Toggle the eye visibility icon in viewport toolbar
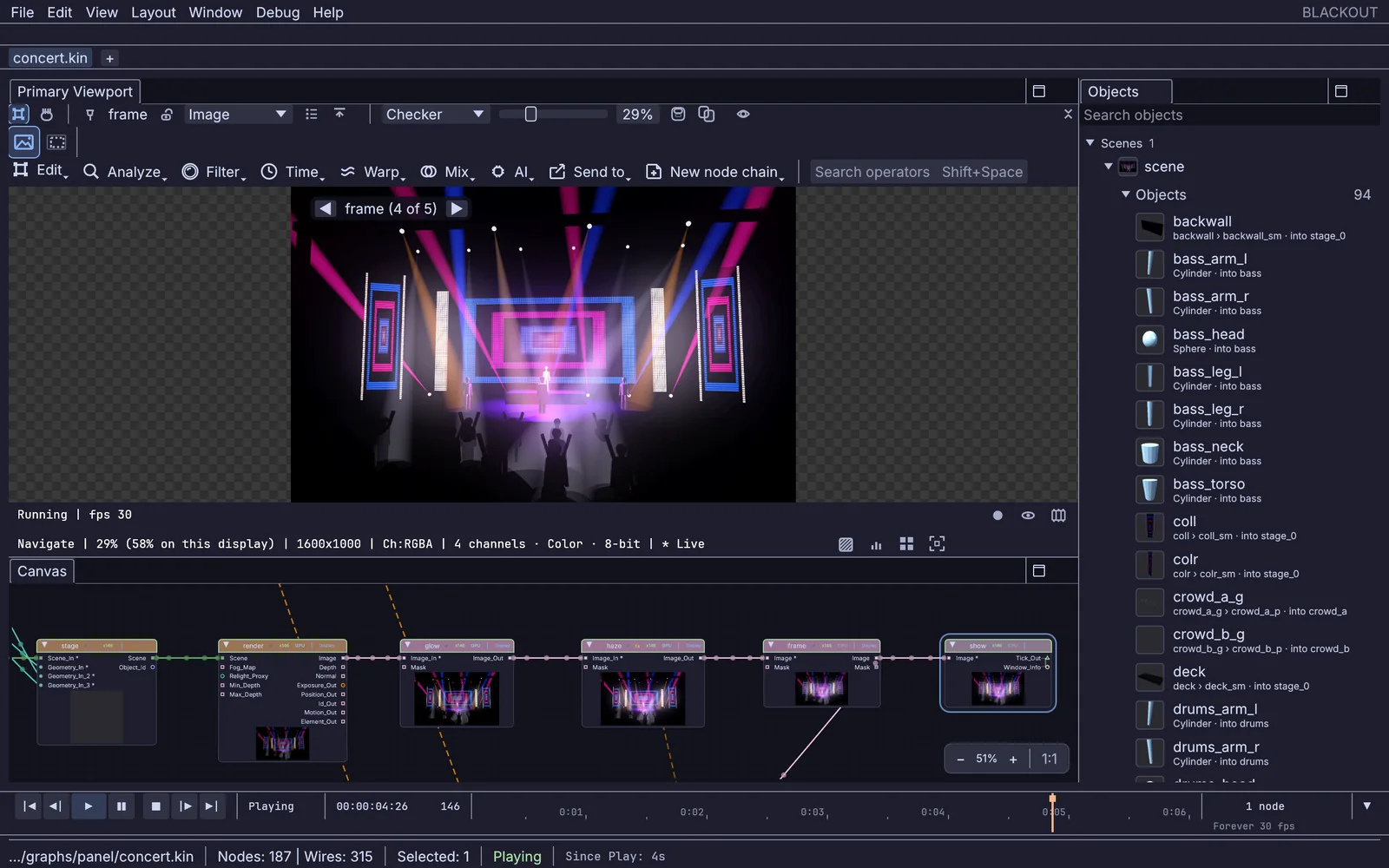The height and width of the screenshot is (868, 1389). click(743, 114)
